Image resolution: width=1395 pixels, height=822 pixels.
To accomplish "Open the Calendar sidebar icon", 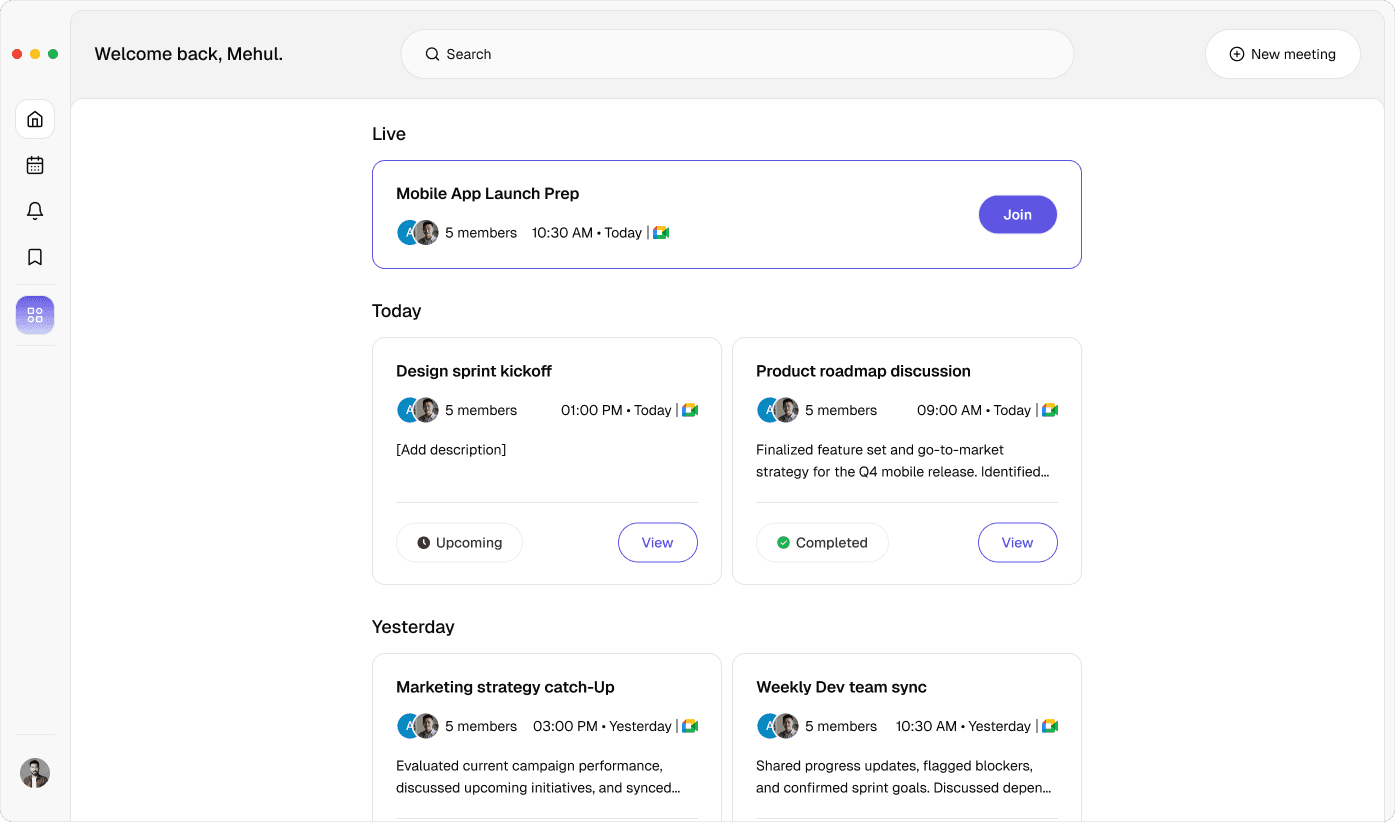I will click(x=35, y=165).
